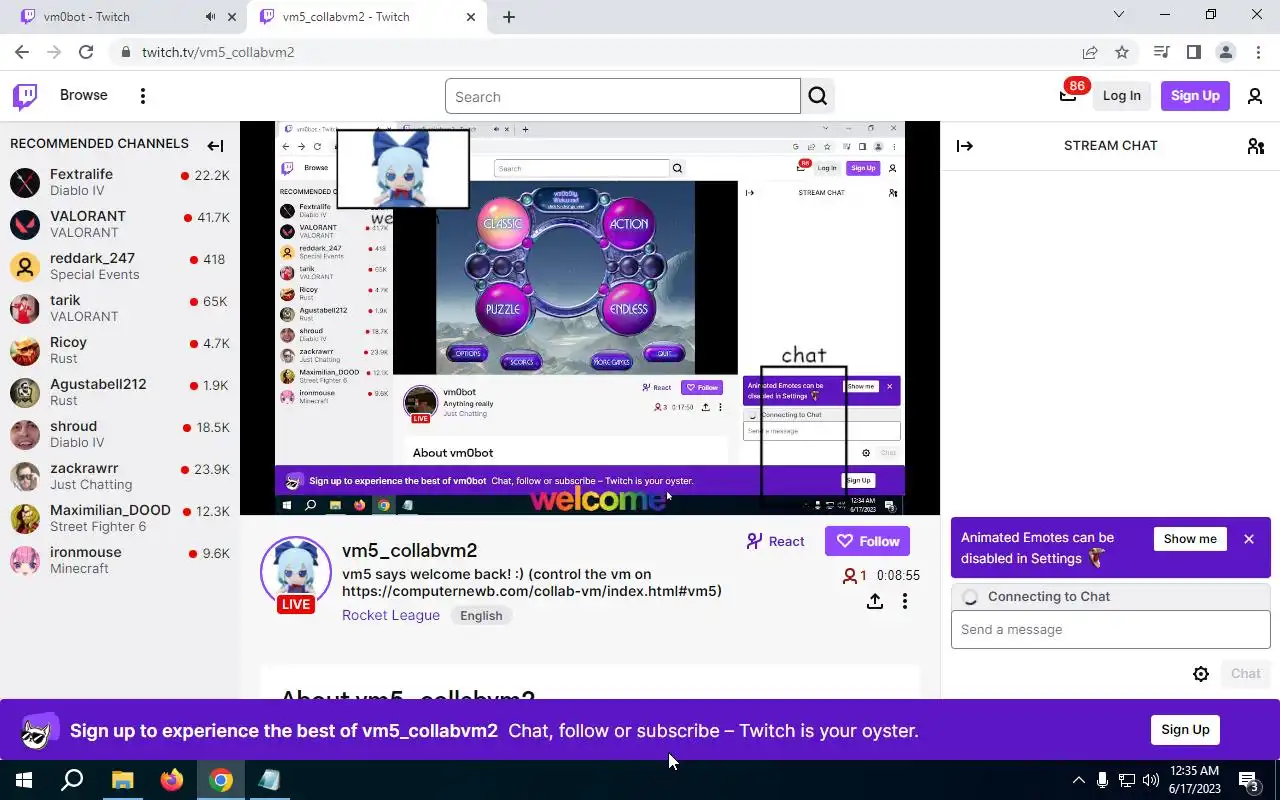Click the taskbar volume icon
The height and width of the screenshot is (800, 1280).
(1151, 780)
